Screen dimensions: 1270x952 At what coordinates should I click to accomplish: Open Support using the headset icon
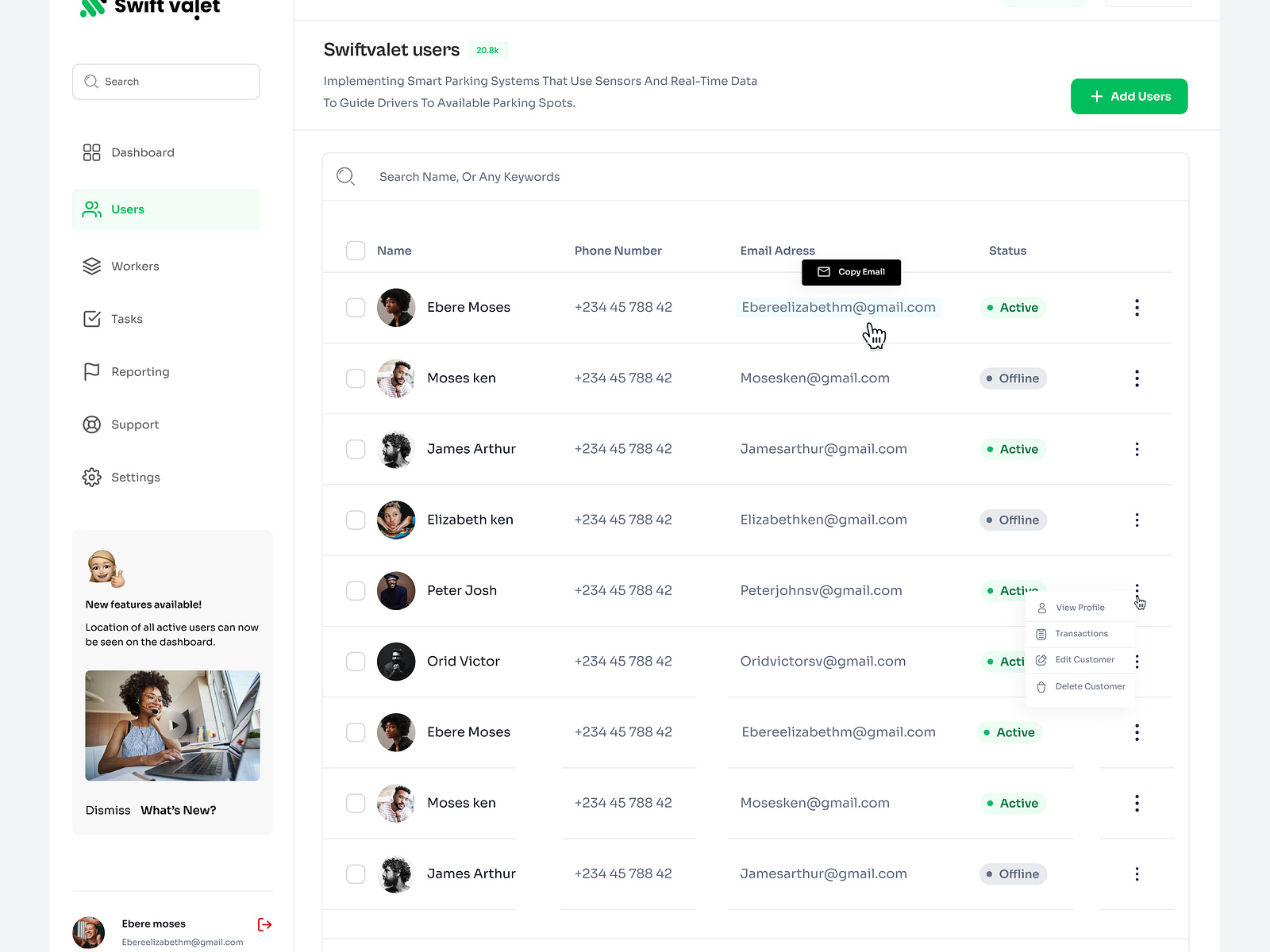(x=91, y=424)
